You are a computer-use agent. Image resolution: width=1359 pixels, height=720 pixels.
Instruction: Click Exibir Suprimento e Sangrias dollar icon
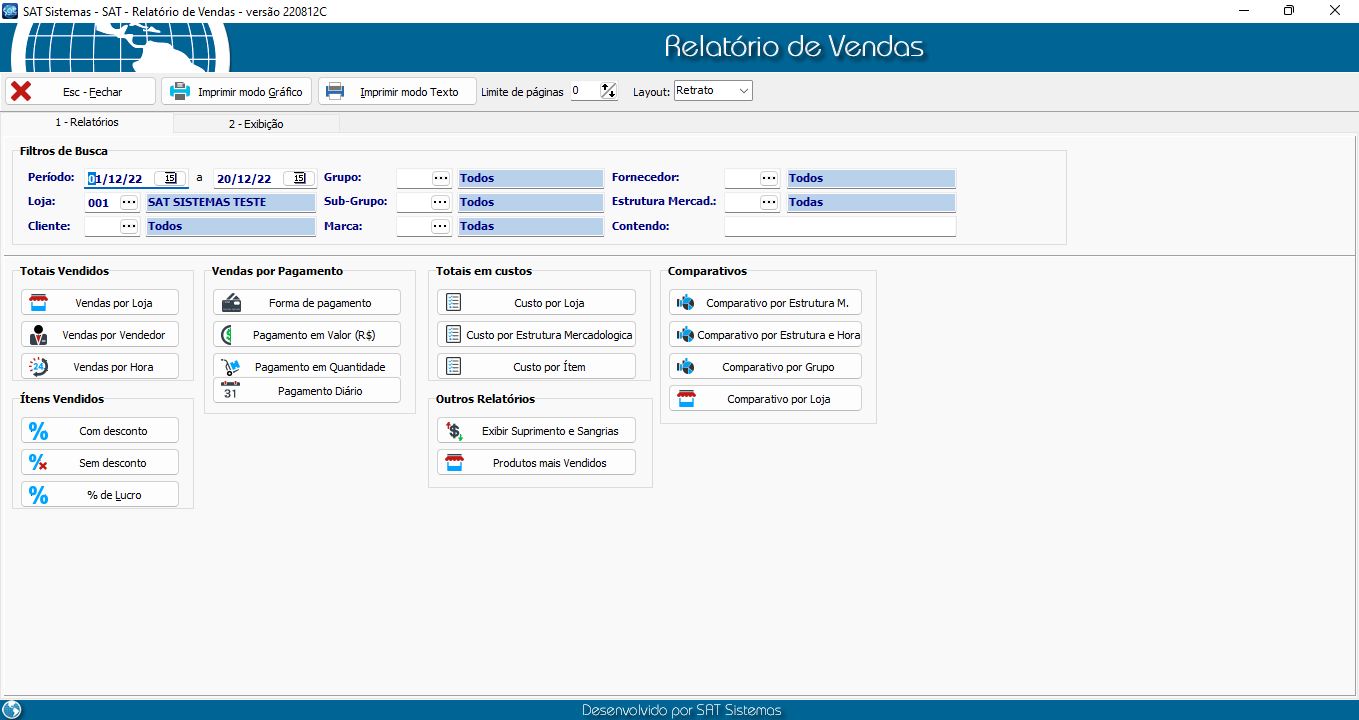click(454, 431)
